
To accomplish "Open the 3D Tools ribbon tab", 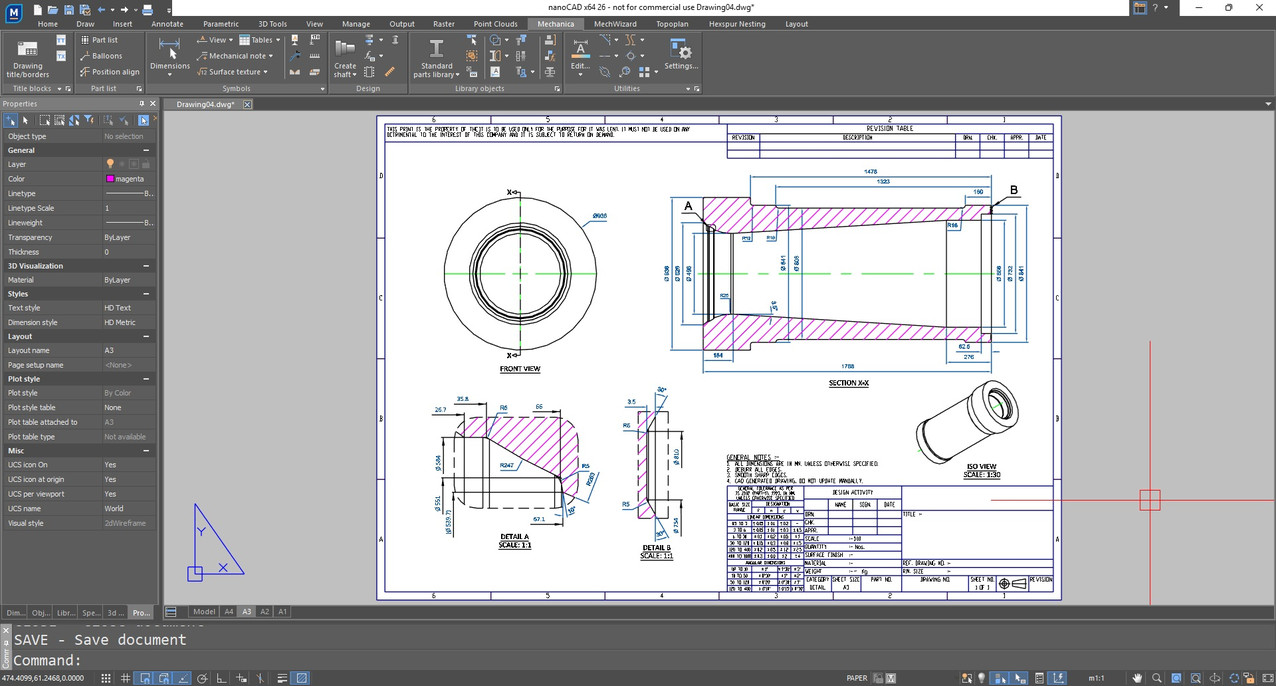I will click(272, 24).
